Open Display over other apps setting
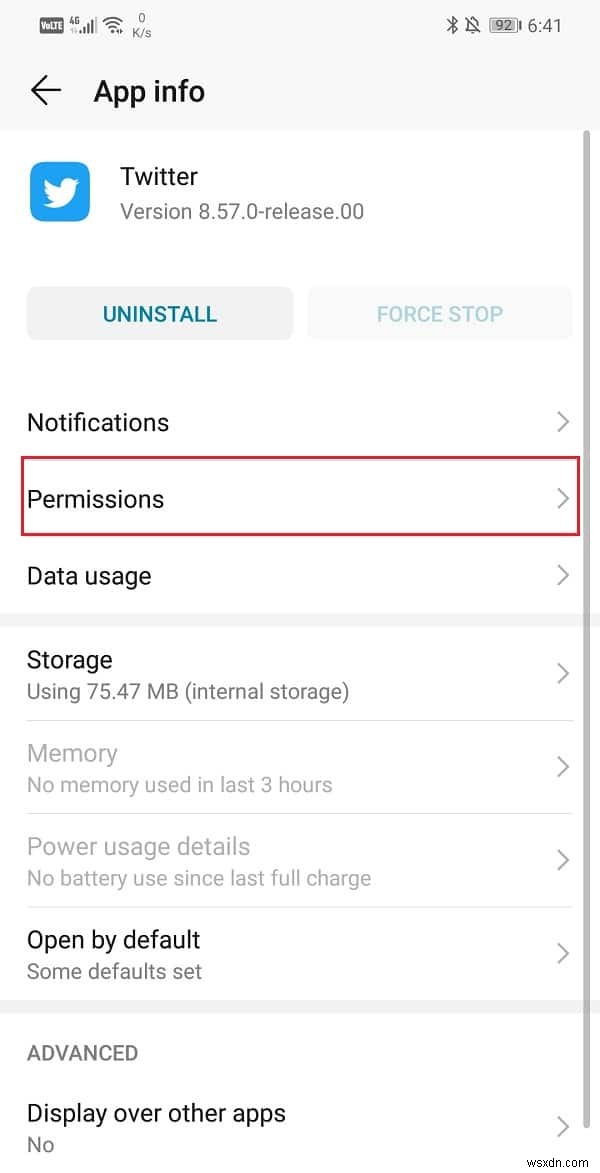 pos(300,1127)
